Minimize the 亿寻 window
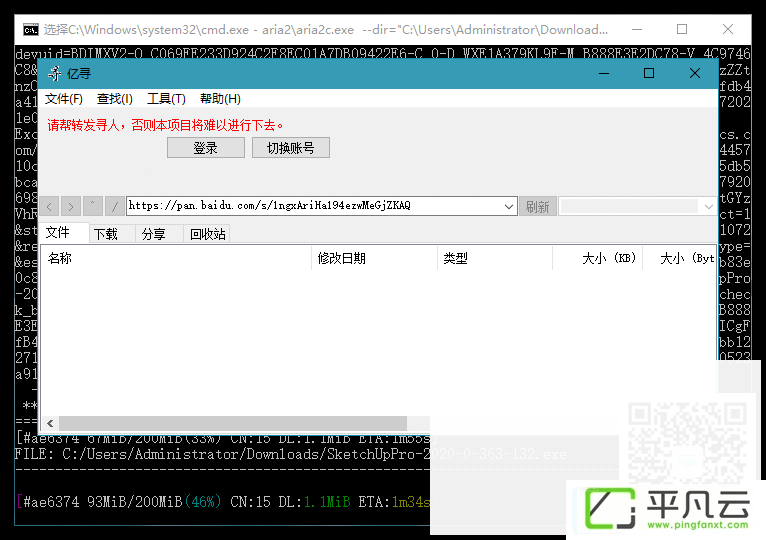This screenshot has width=766, height=540. pos(604,74)
